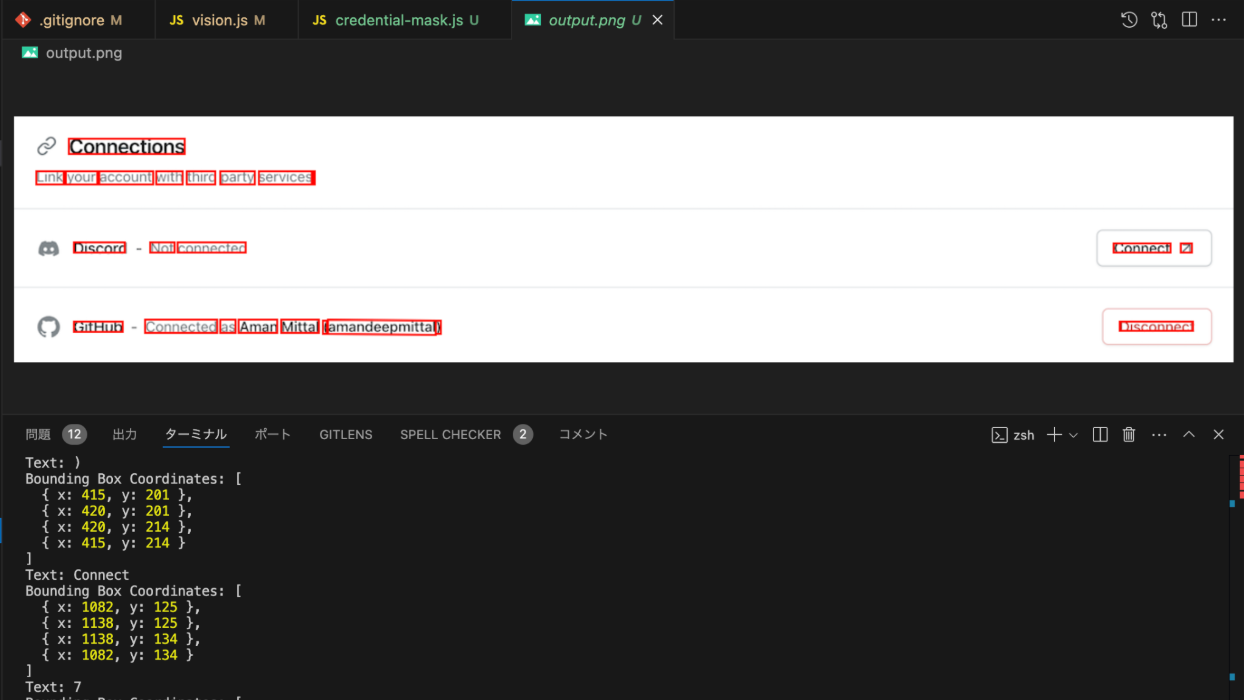Viewport: 1244px width, 700px height.
Task: Open the コメント (Comments) panel tab
Action: click(583, 434)
